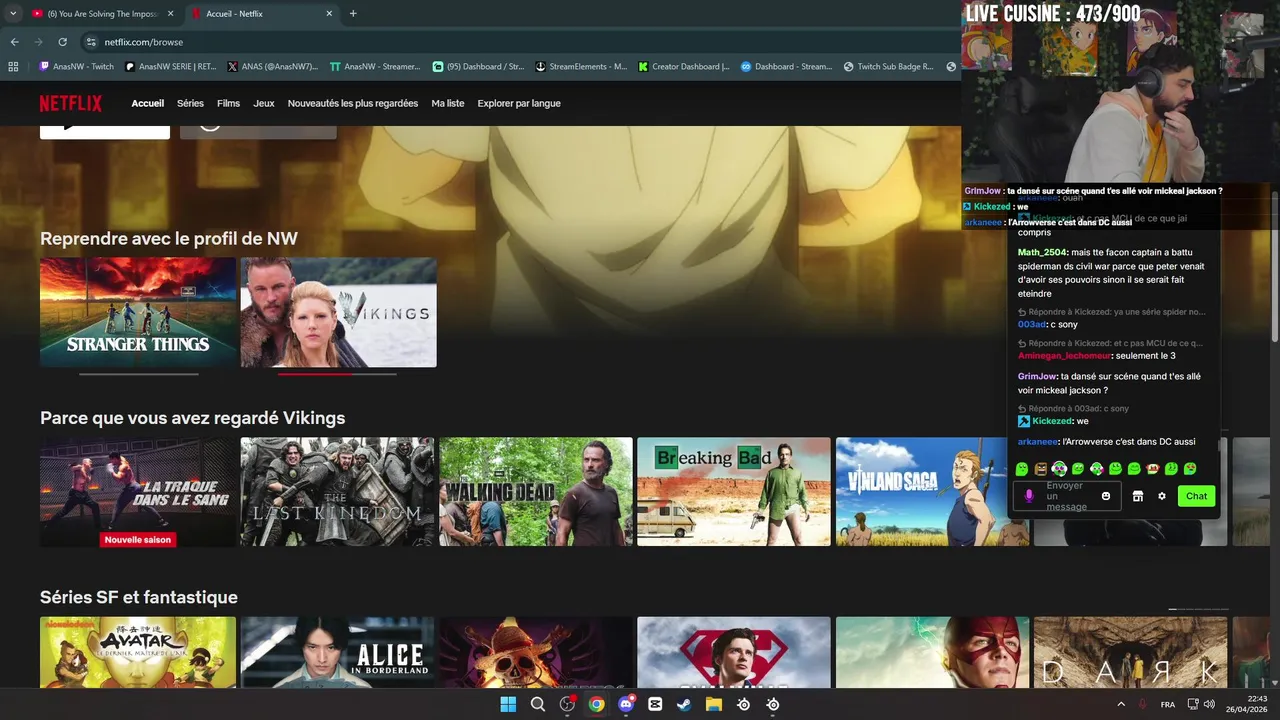Screen dimensions: 1280x720
Task: Close the YouTube browser tab
Action: pyautogui.click(x=170, y=14)
